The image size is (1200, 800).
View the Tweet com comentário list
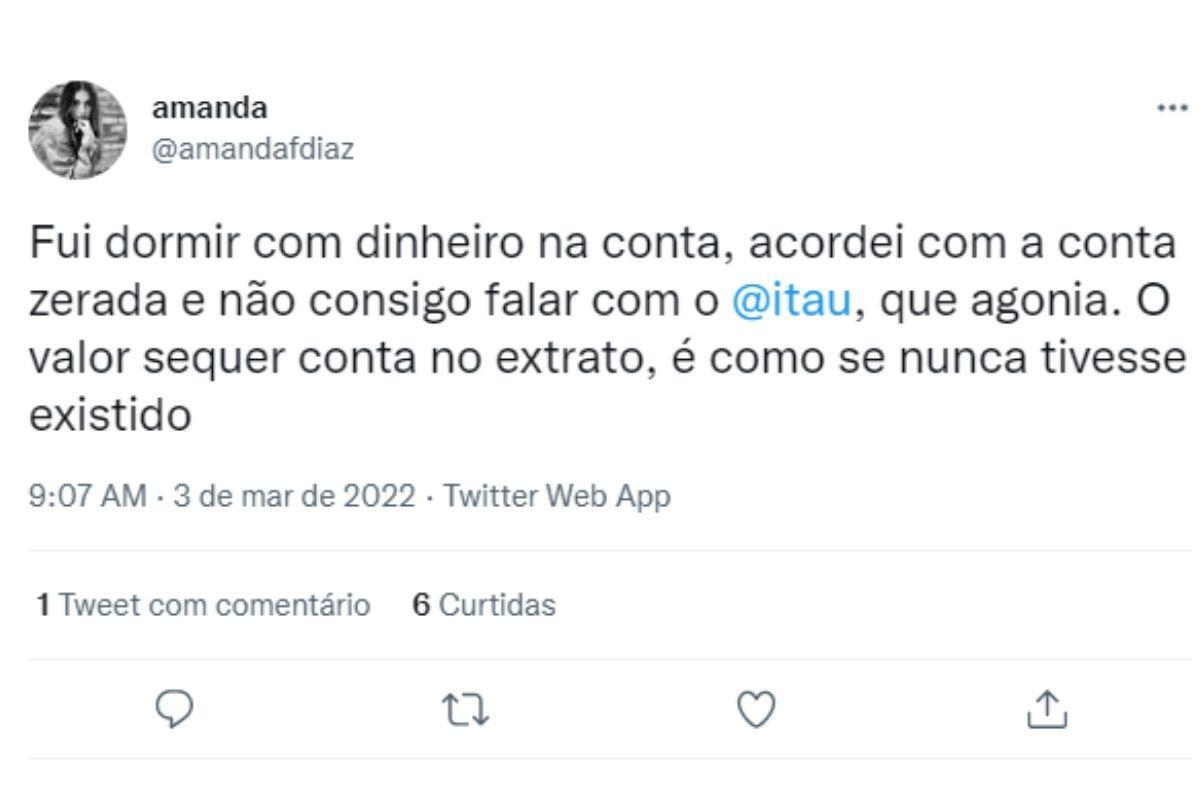(x=214, y=605)
